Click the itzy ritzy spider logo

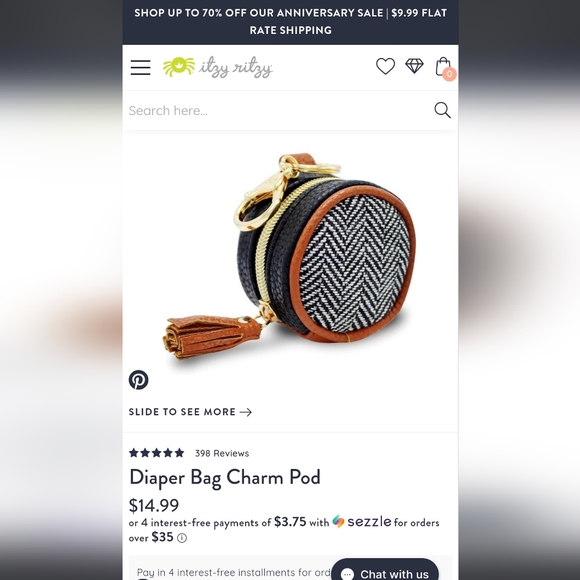pos(218,67)
